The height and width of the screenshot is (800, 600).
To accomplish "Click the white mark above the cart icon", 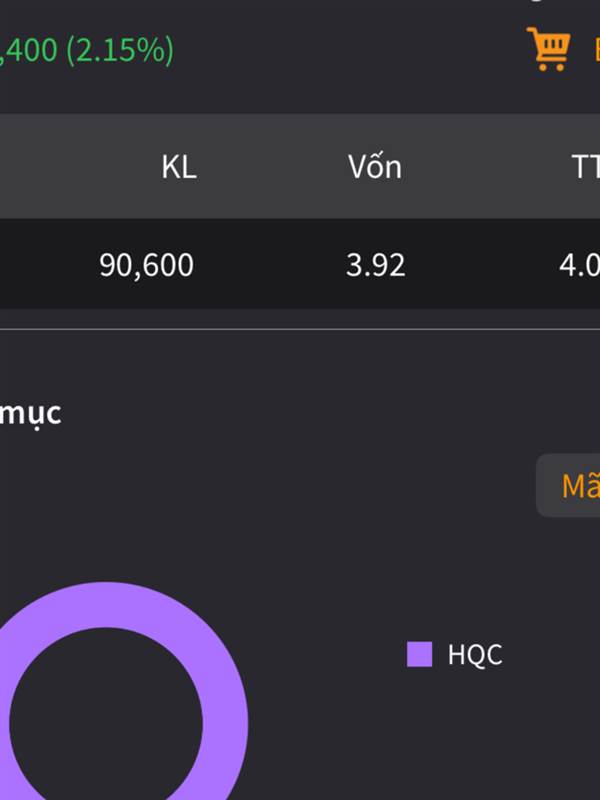I will 535,1.
